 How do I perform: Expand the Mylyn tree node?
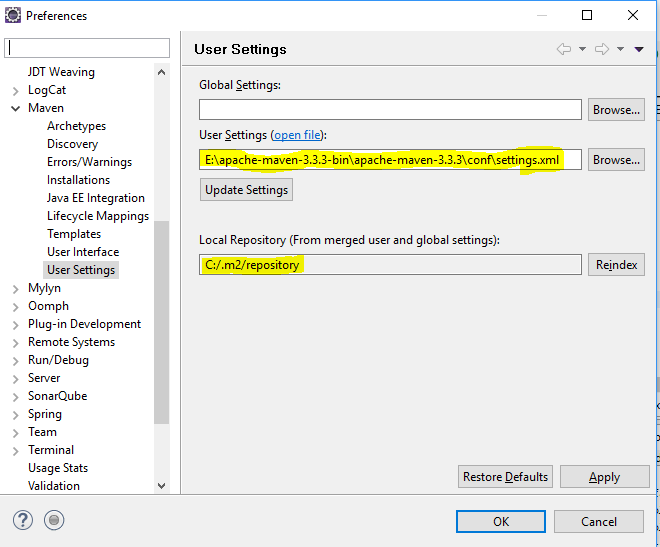[16, 289]
